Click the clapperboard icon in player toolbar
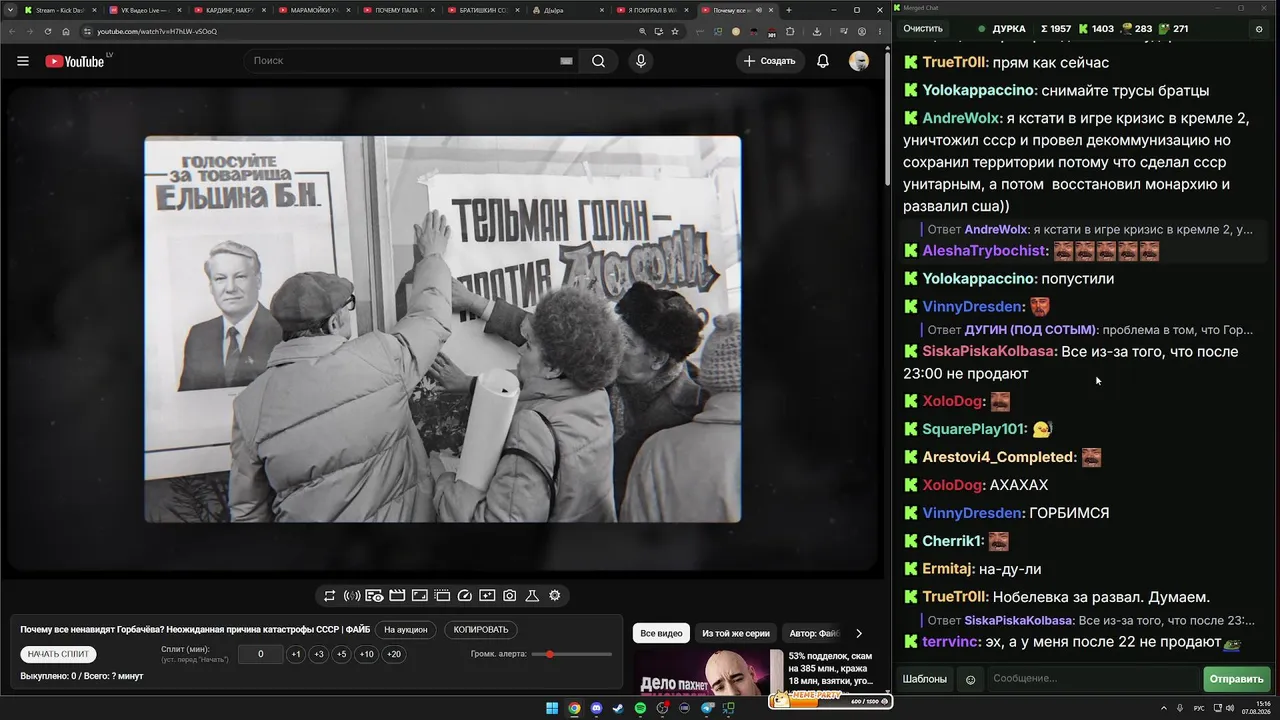1280x720 pixels. click(x=397, y=595)
